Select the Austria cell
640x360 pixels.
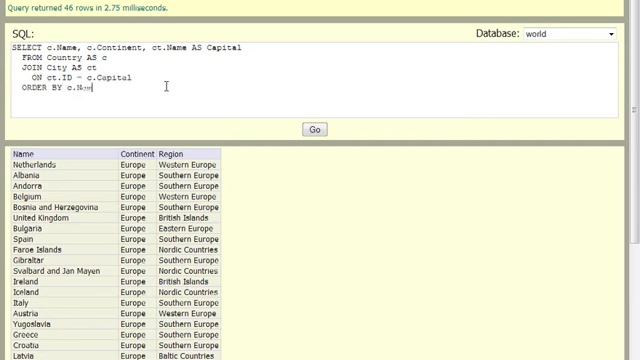[65, 313]
